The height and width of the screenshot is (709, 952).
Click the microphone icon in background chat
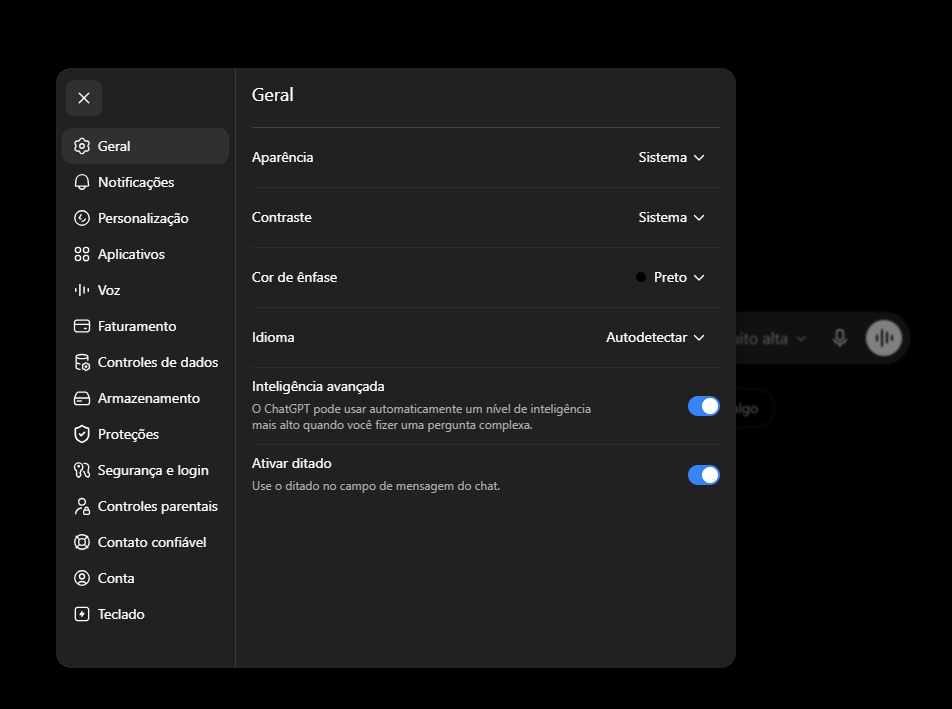(x=840, y=338)
